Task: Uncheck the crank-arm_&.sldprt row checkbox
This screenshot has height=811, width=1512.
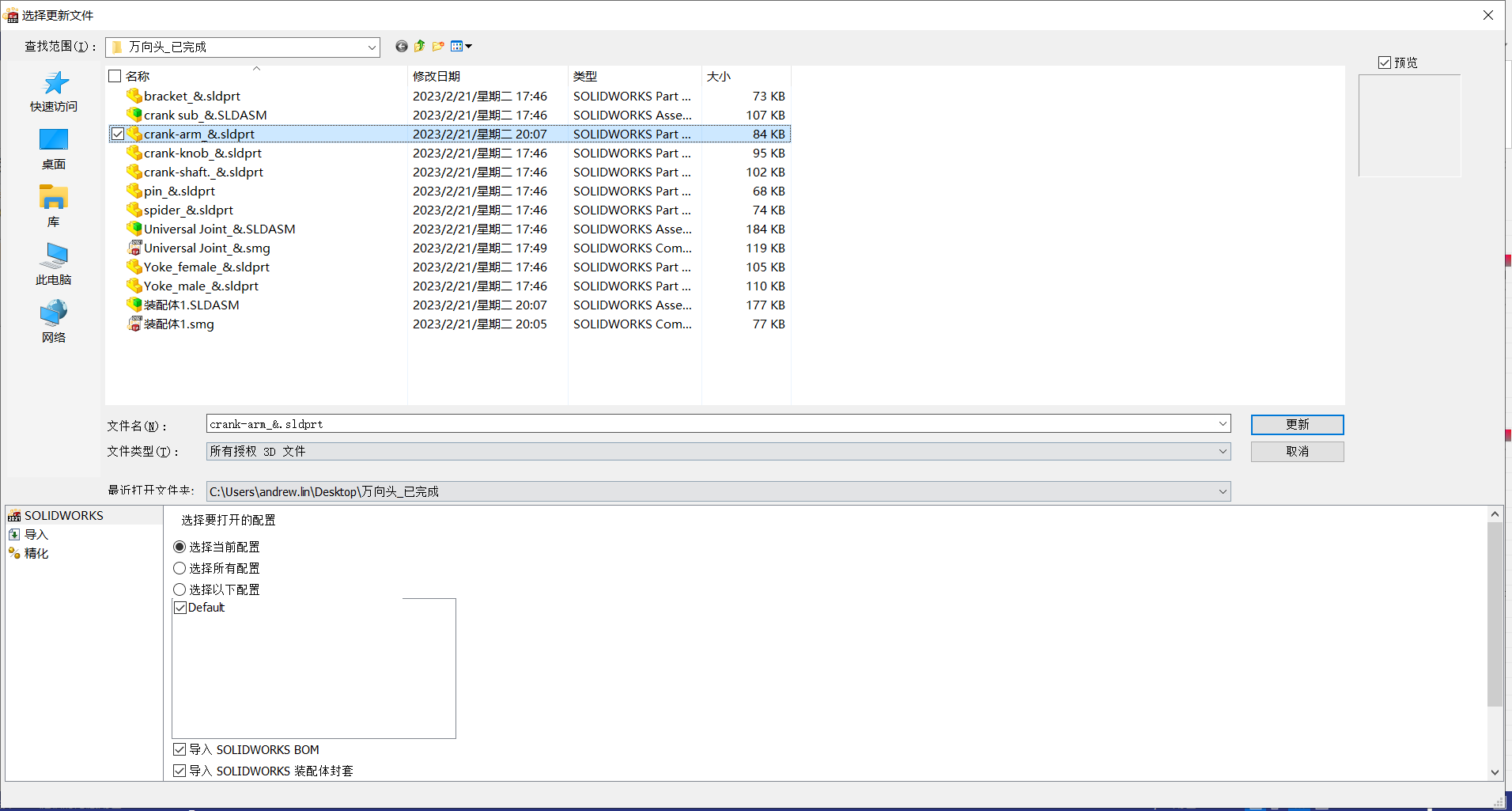Action: click(118, 134)
